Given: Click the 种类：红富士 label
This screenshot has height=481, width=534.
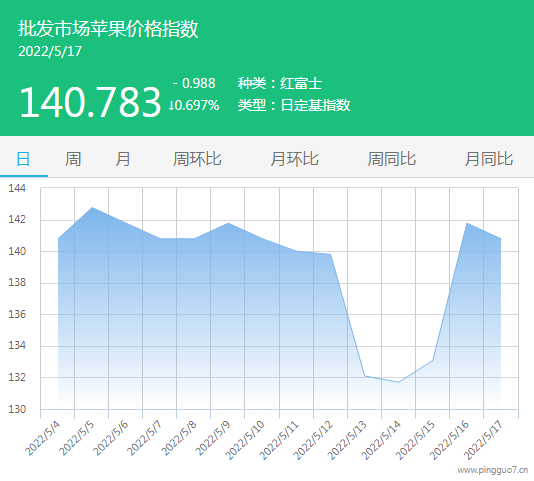Looking at the screenshot, I should [280, 83].
